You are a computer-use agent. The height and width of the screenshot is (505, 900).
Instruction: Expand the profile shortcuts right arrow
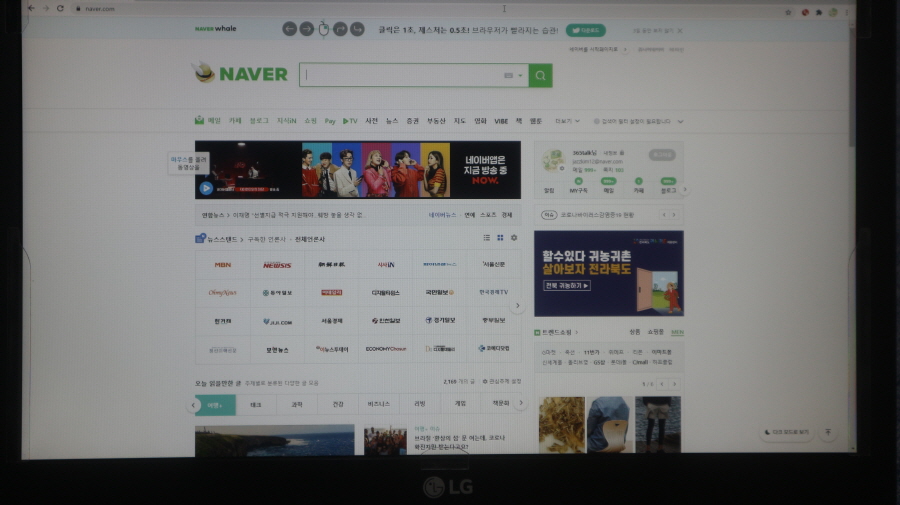tap(685, 189)
